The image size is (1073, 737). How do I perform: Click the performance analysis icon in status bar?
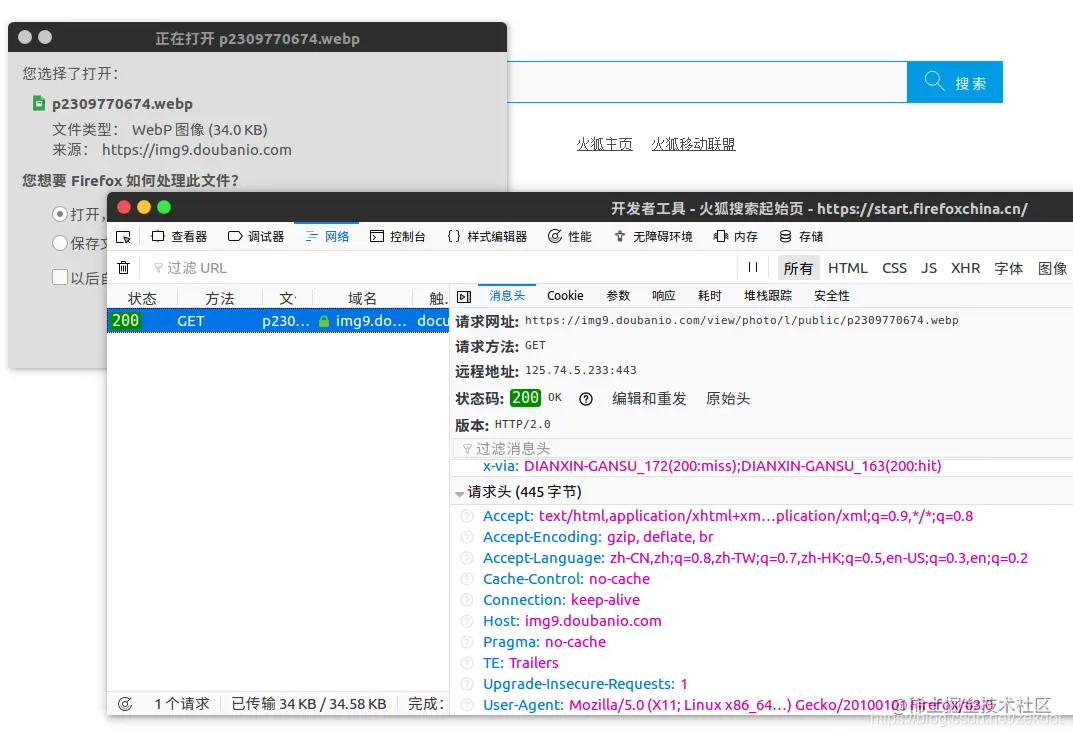pos(125,704)
